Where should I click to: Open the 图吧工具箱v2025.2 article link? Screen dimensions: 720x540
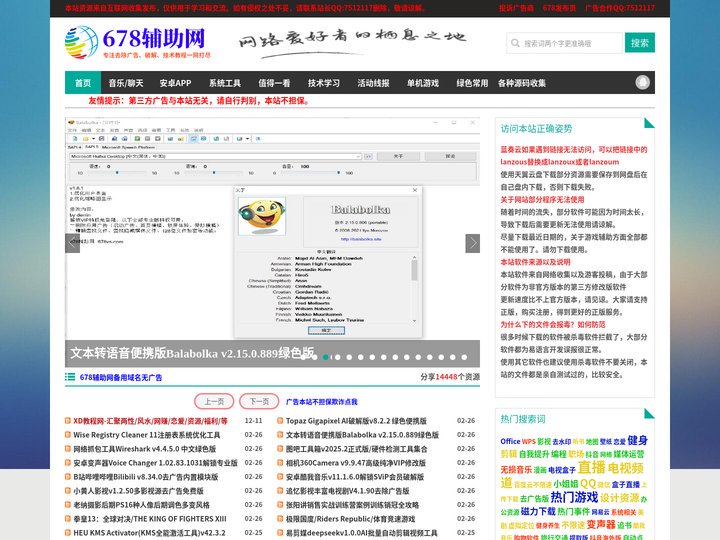coord(356,449)
